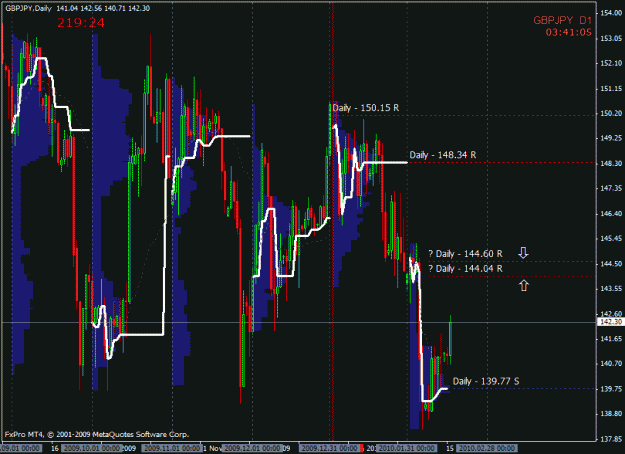Select the '? Daily - 144.60 R' label
Screen dimensions: 625x454
point(465,254)
